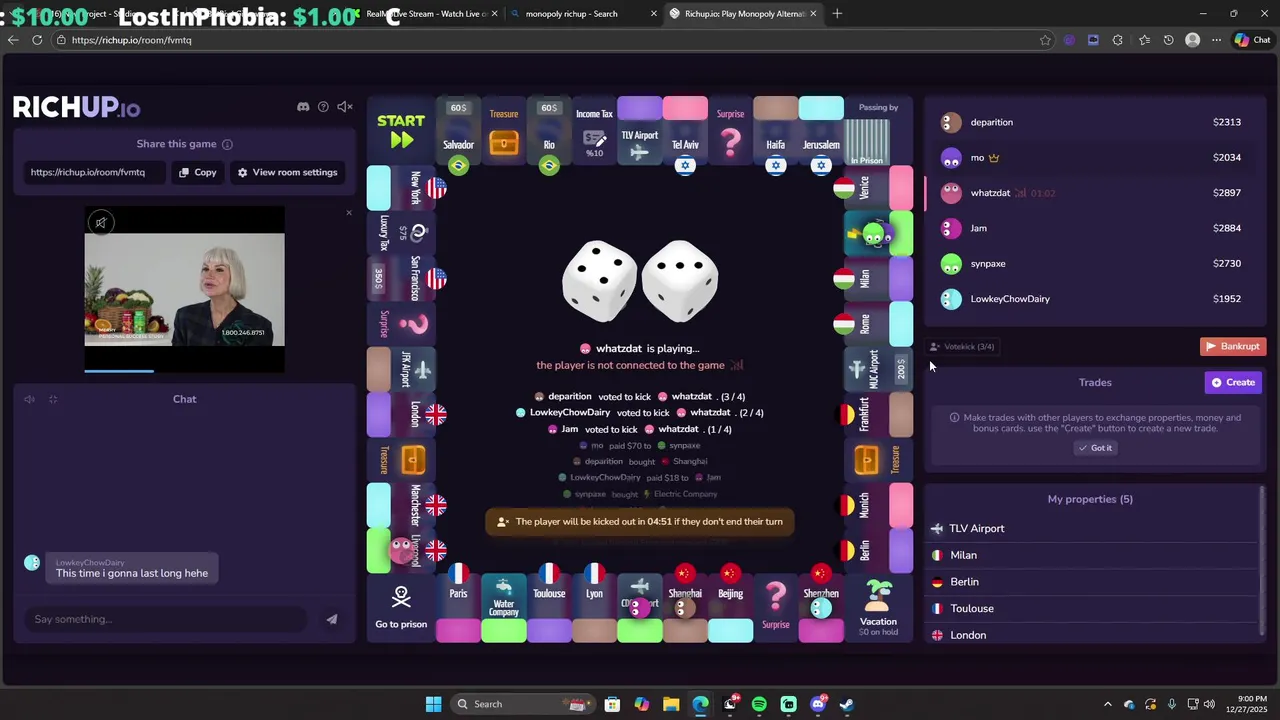Click the Income Tax tile
1280x720 pixels.
594,131
